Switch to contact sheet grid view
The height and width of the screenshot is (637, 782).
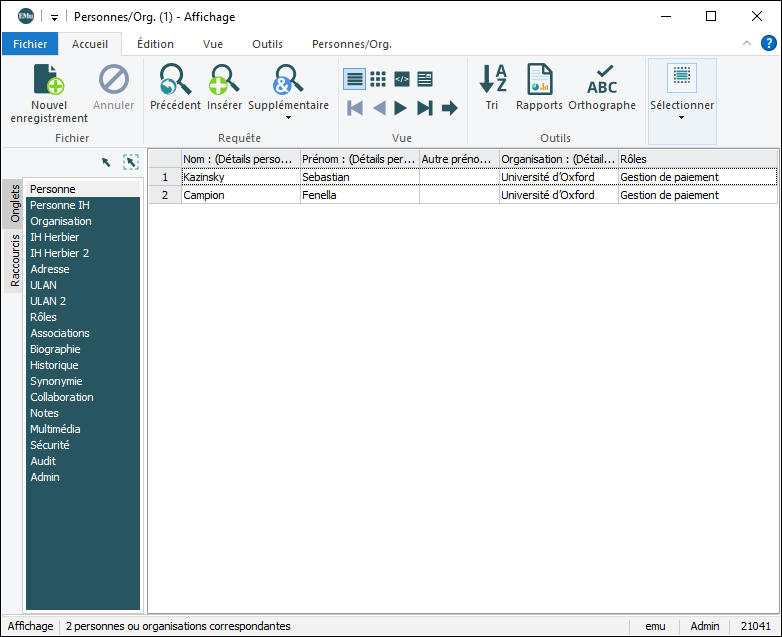pos(378,79)
